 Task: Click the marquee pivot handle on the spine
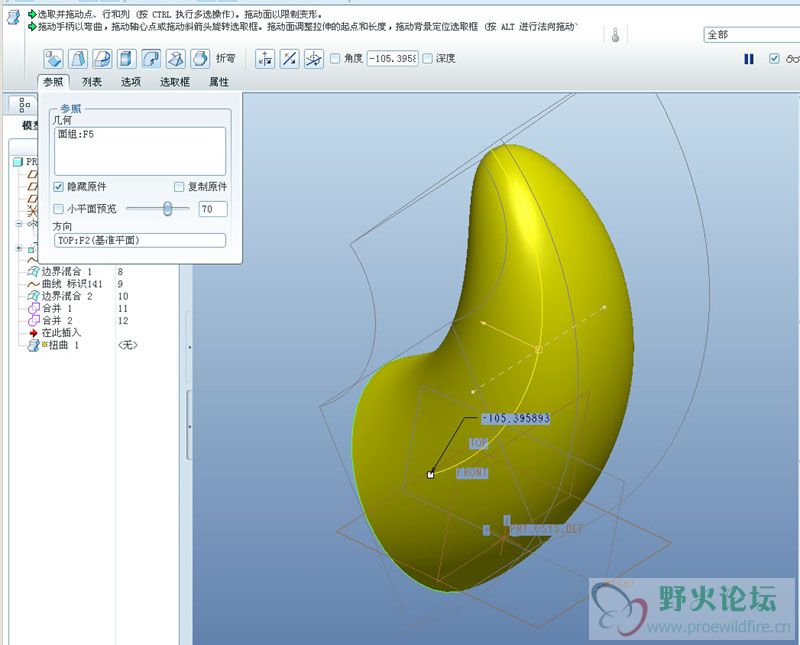pos(538,349)
